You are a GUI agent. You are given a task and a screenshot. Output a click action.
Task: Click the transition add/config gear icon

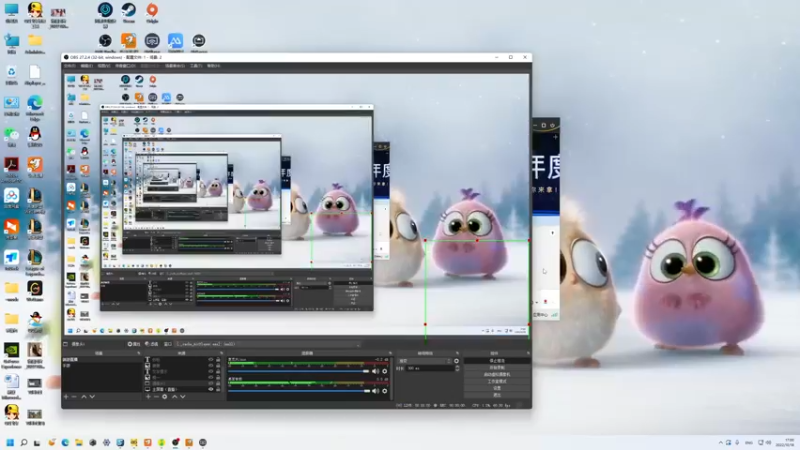(456, 361)
